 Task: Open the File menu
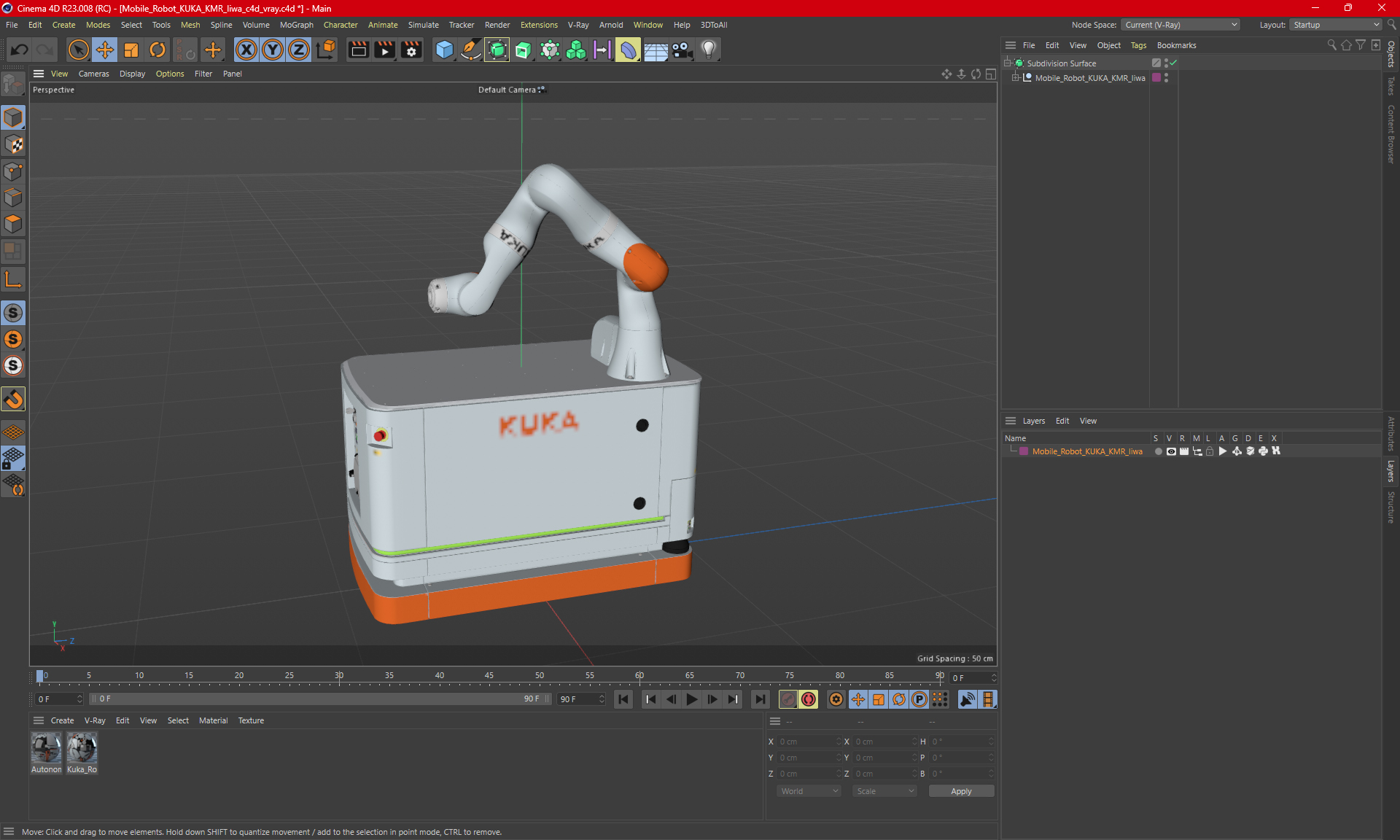coord(12,25)
